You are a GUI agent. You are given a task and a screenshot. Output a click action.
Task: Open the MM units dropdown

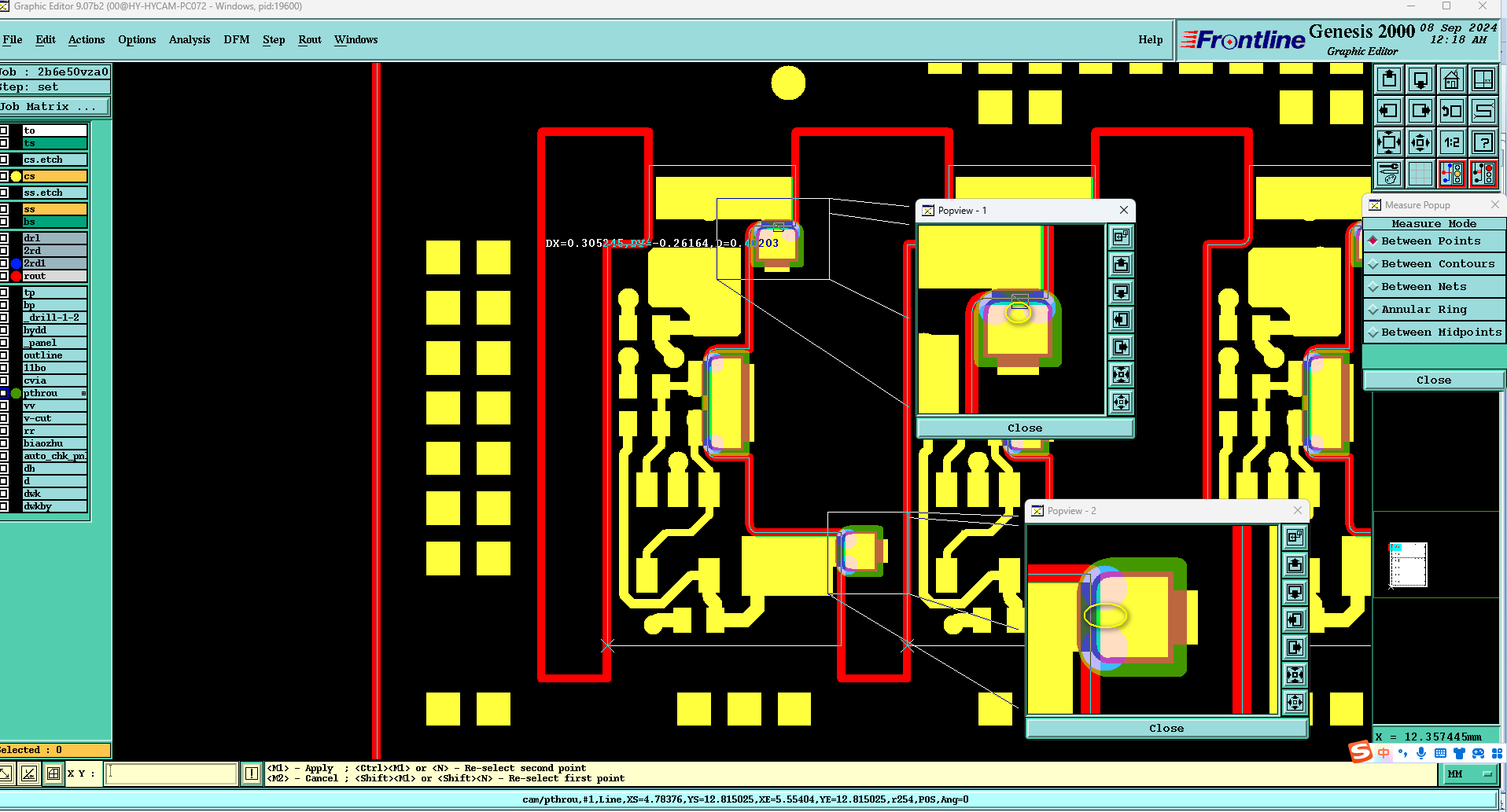click(1470, 774)
